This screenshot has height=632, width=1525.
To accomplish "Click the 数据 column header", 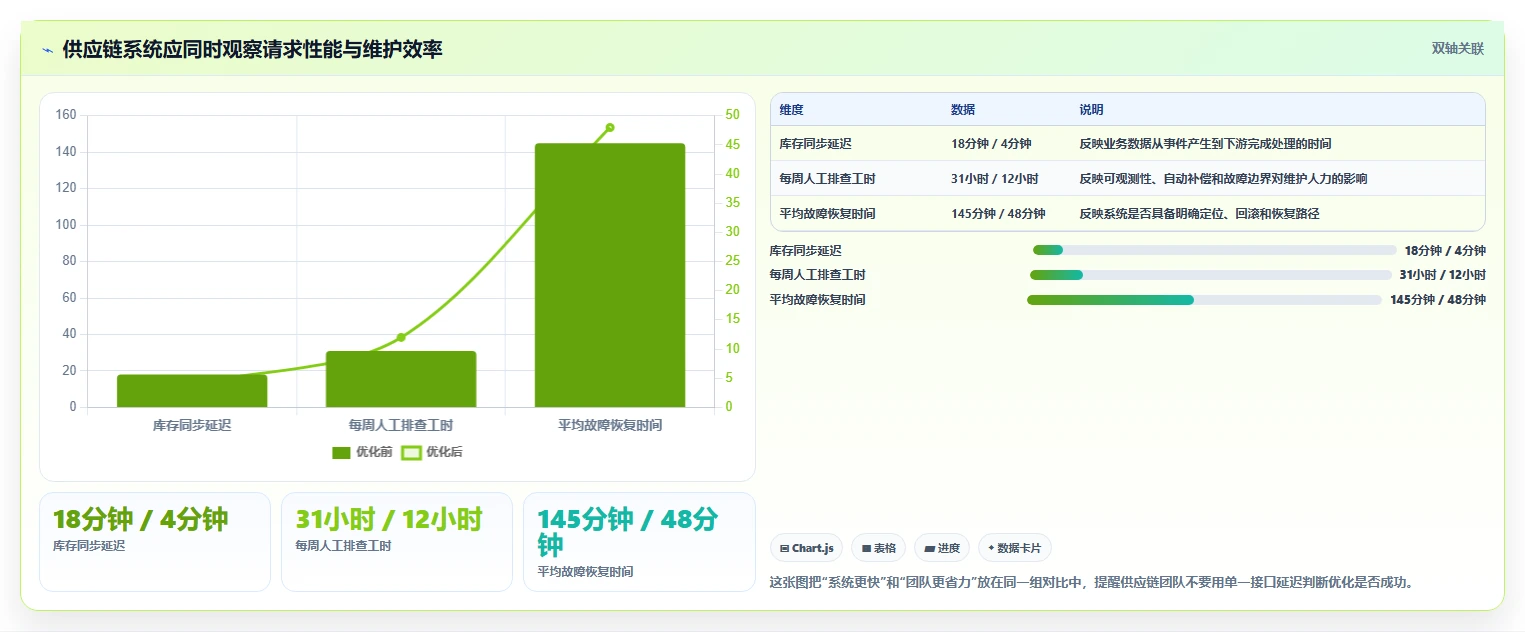I will [963, 110].
